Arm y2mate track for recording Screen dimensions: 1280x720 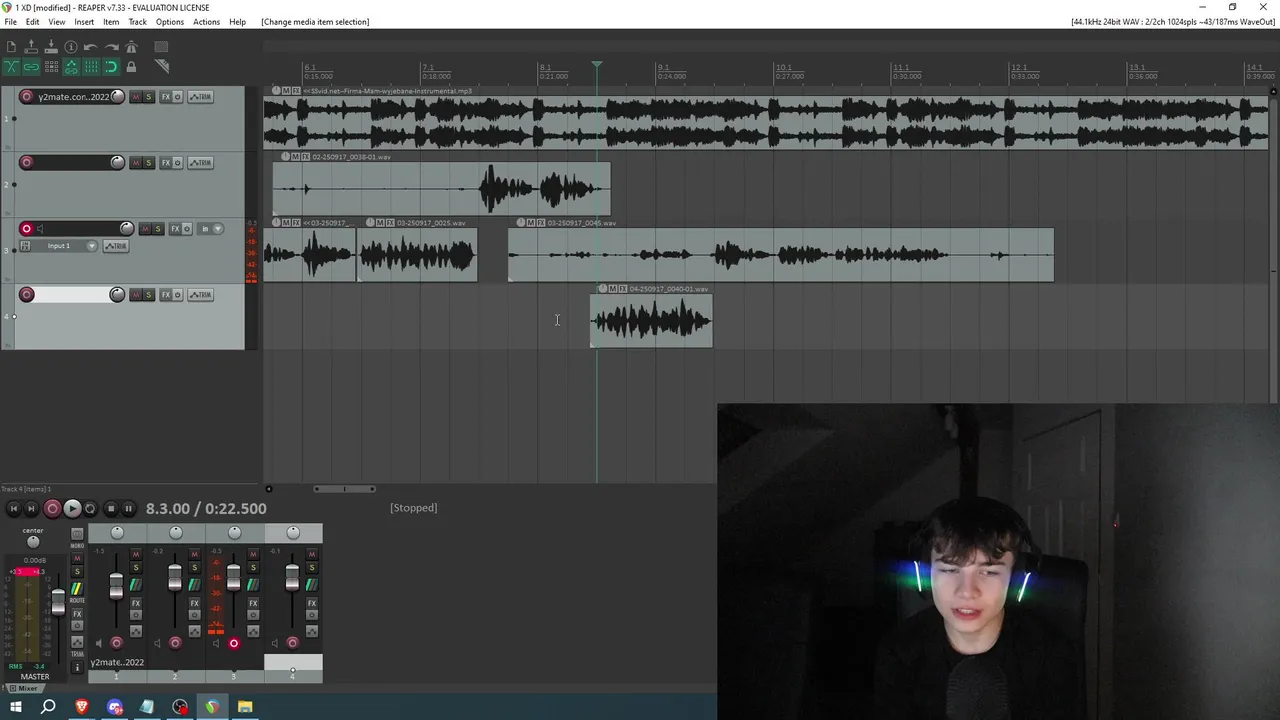(26, 97)
